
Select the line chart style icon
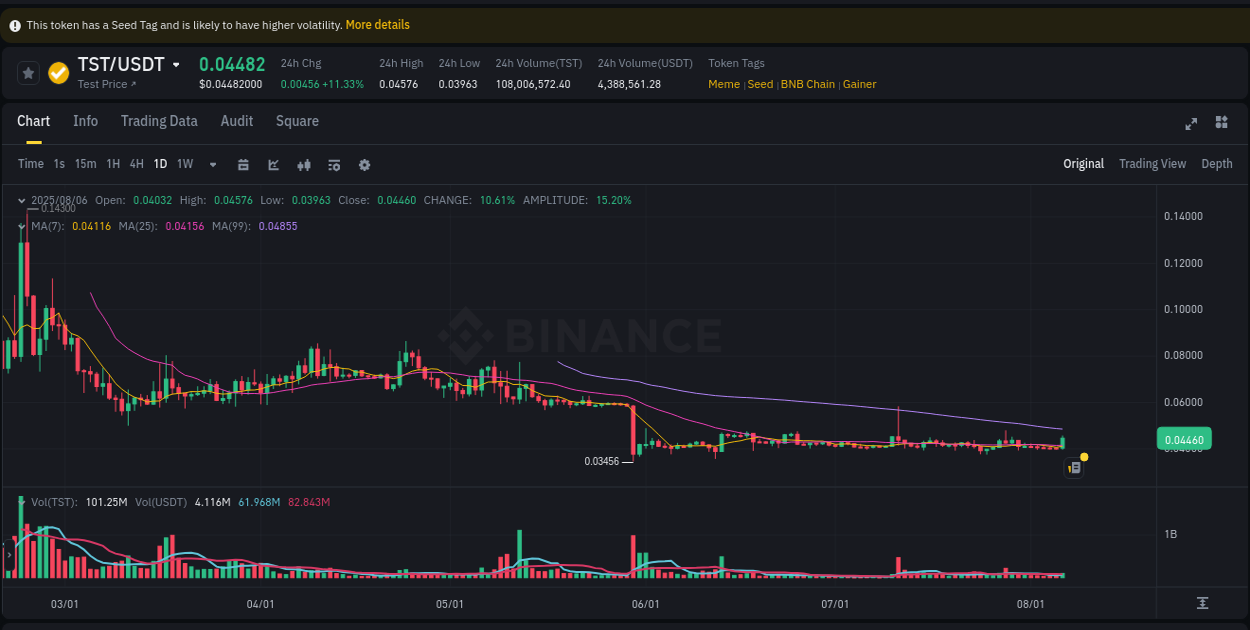(x=273, y=164)
